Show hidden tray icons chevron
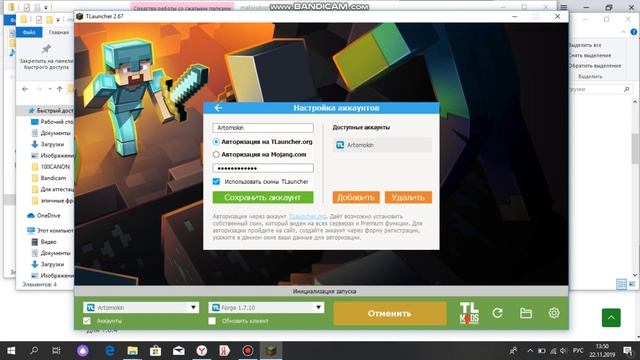Viewport: 640px width, 360px height. tap(530, 351)
